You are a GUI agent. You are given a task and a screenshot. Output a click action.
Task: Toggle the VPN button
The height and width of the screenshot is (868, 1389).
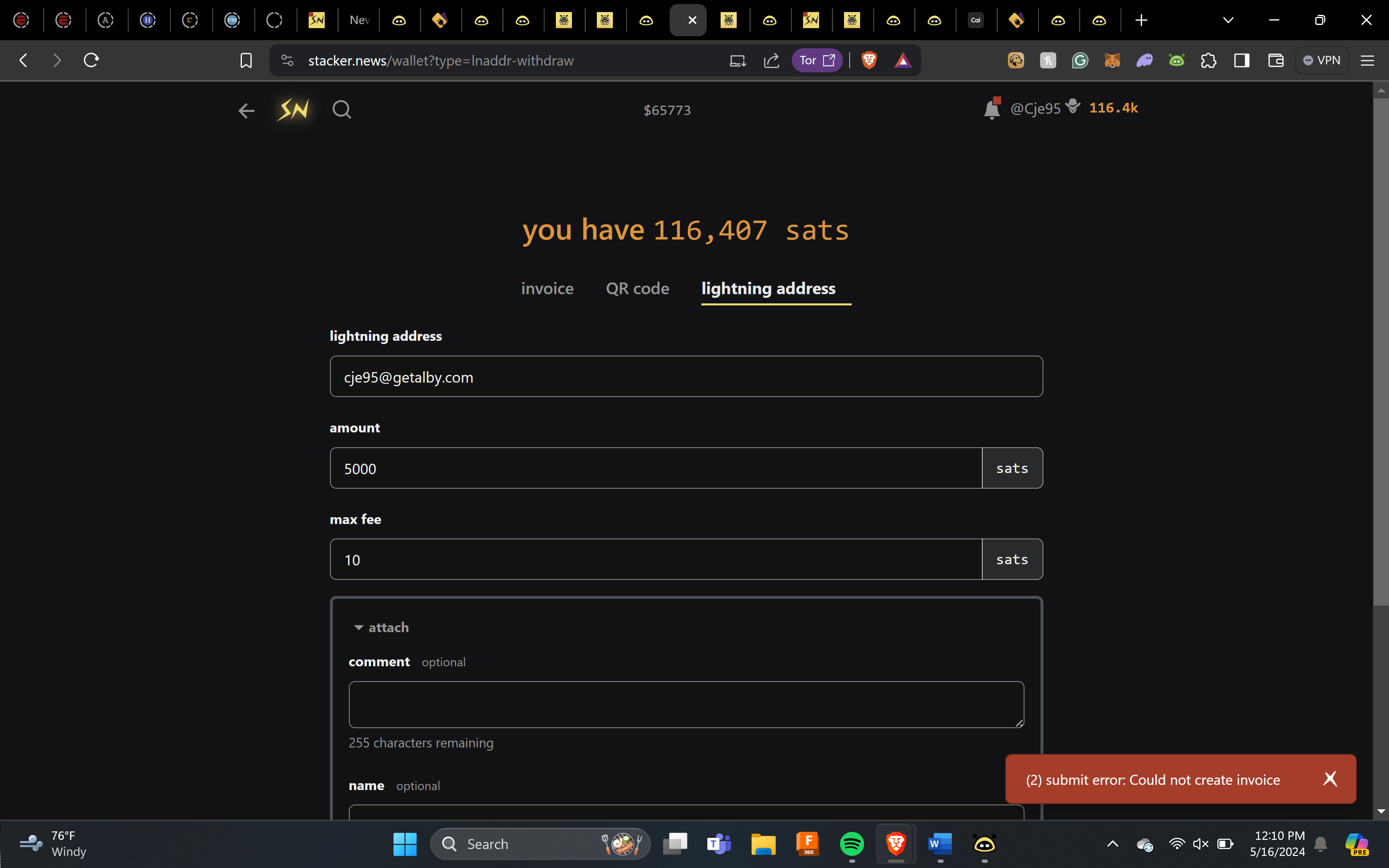click(1322, 60)
